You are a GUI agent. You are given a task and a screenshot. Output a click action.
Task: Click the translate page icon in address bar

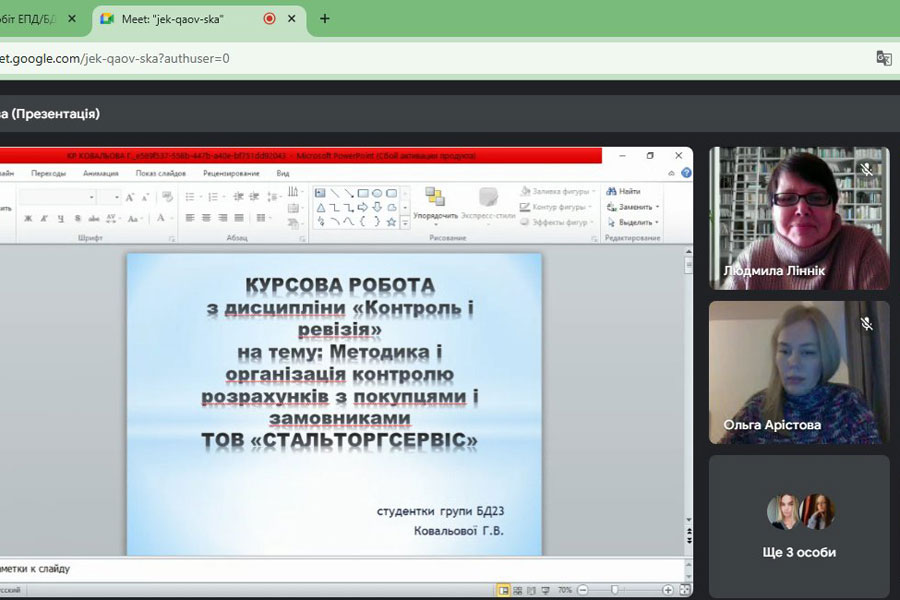click(x=883, y=58)
